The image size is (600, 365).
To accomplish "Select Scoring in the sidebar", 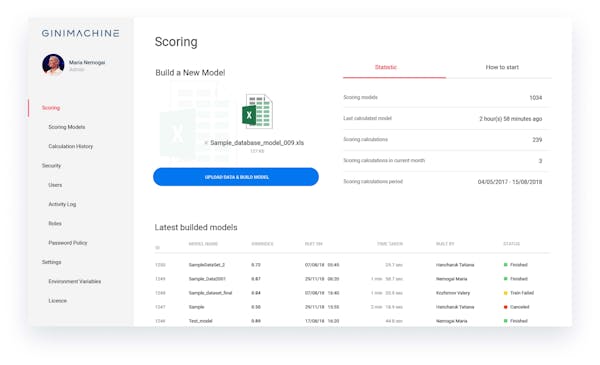I will [51, 108].
